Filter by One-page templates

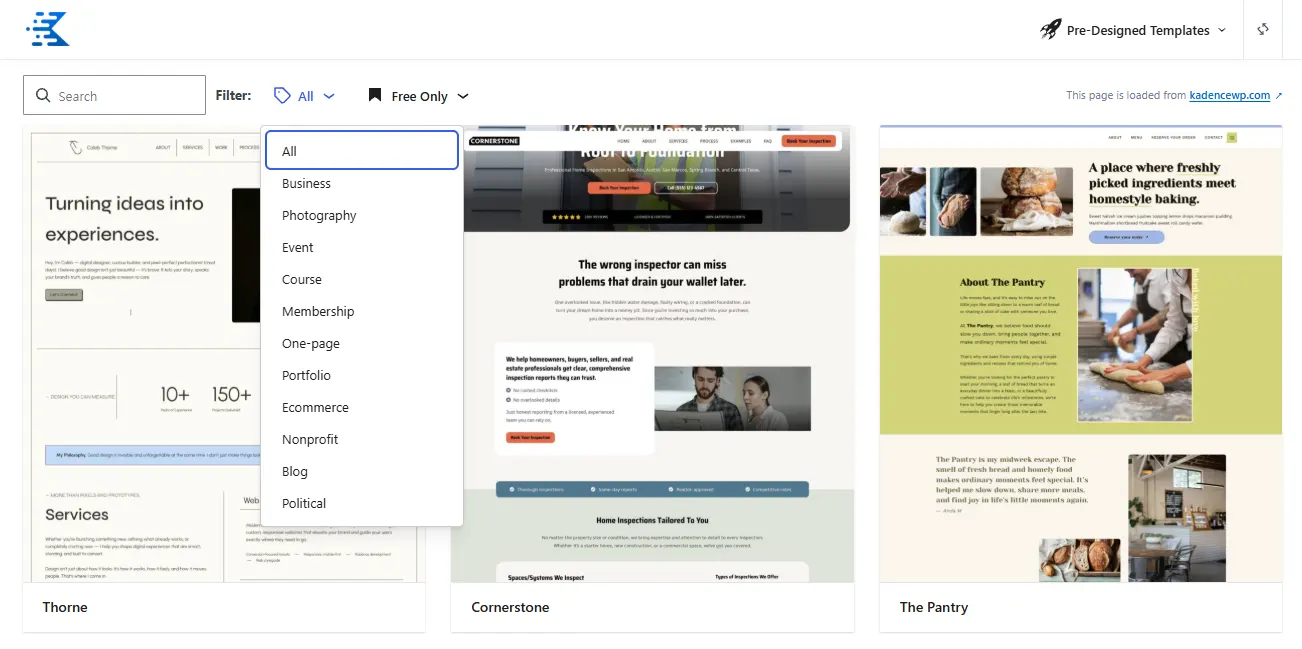[x=362, y=343]
